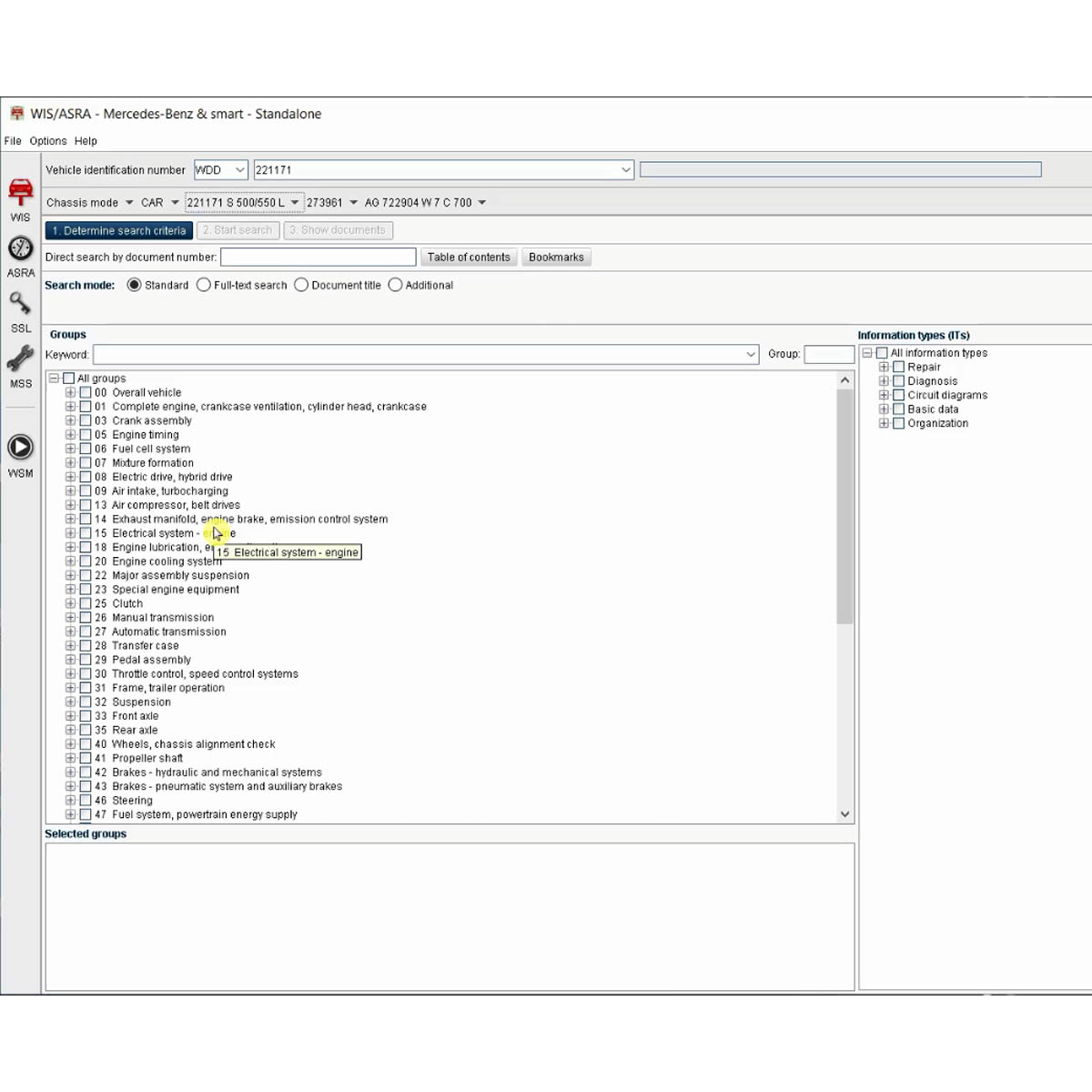
Task: Open the MSS wrench icon
Action: click(20, 359)
